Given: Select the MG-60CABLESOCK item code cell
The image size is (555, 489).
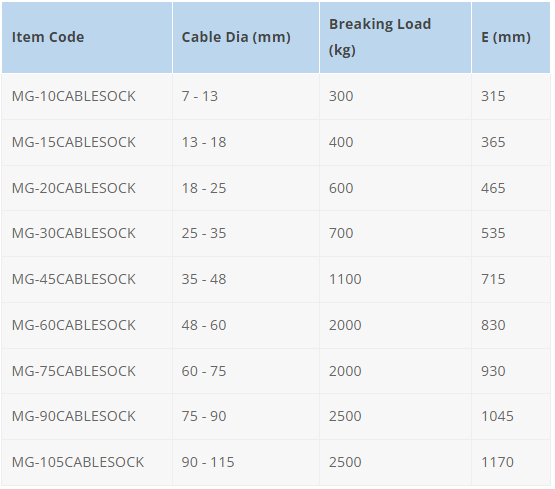Looking at the screenshot, I should coord(87,326).
